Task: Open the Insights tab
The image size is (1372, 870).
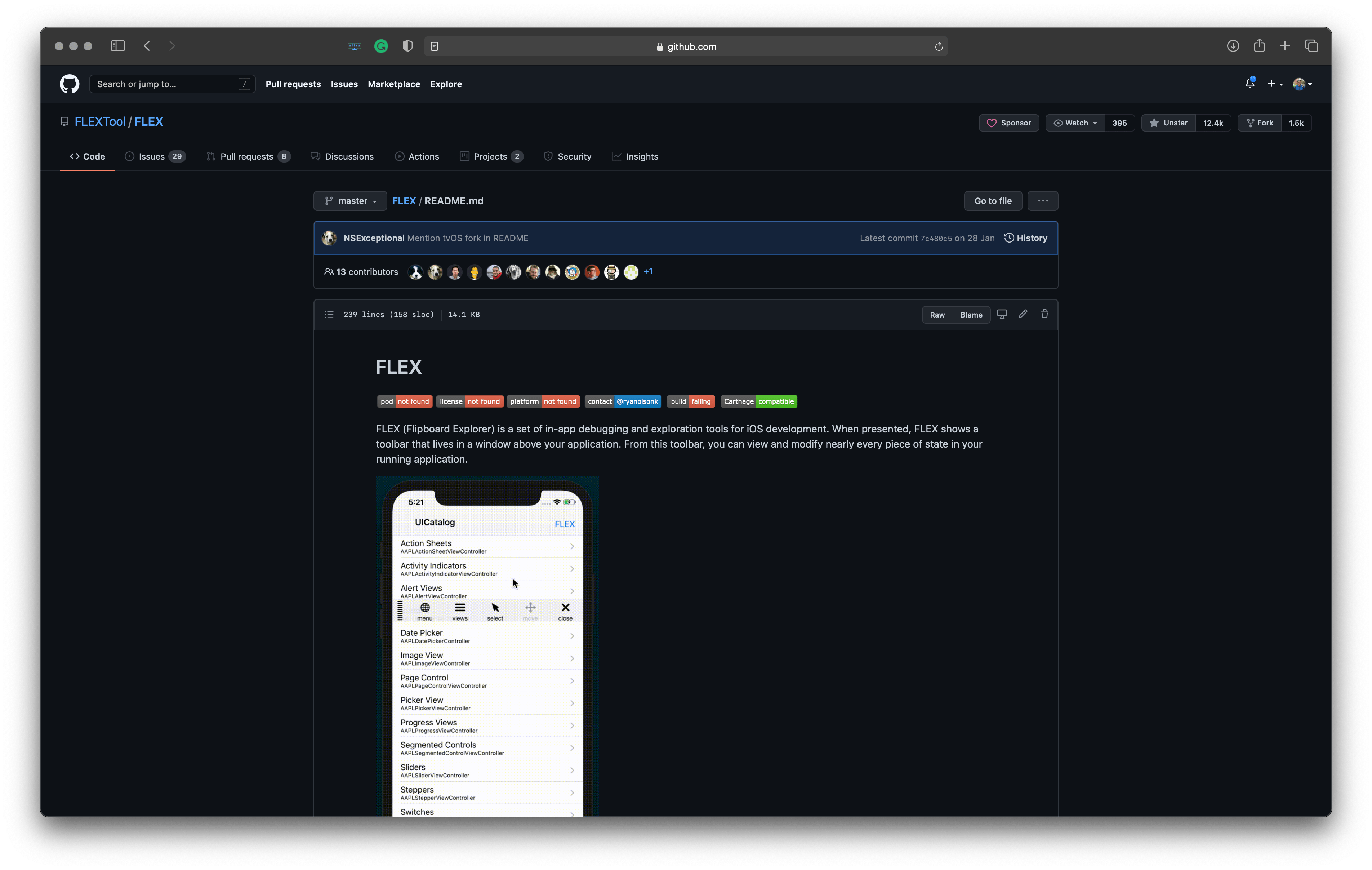Action: pyautogui.click(x=635, y=156)
